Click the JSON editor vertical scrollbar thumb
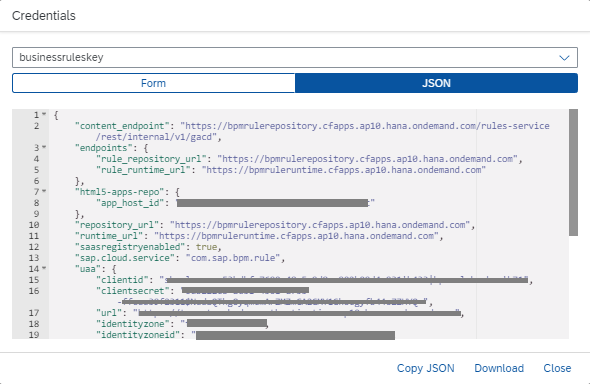This screenshot has width=594, height=384. point(573,172)
